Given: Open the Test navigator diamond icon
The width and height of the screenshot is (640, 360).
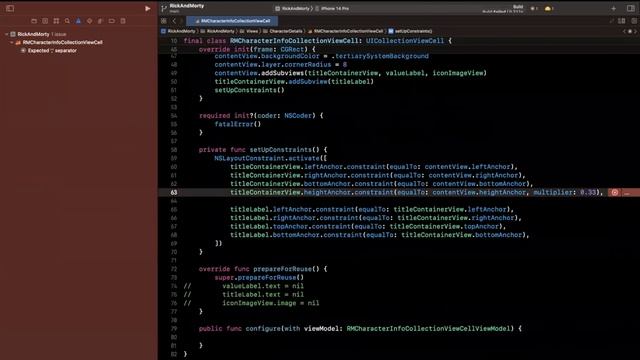Looking at the screenshot, I should click(x=89, y=21).
